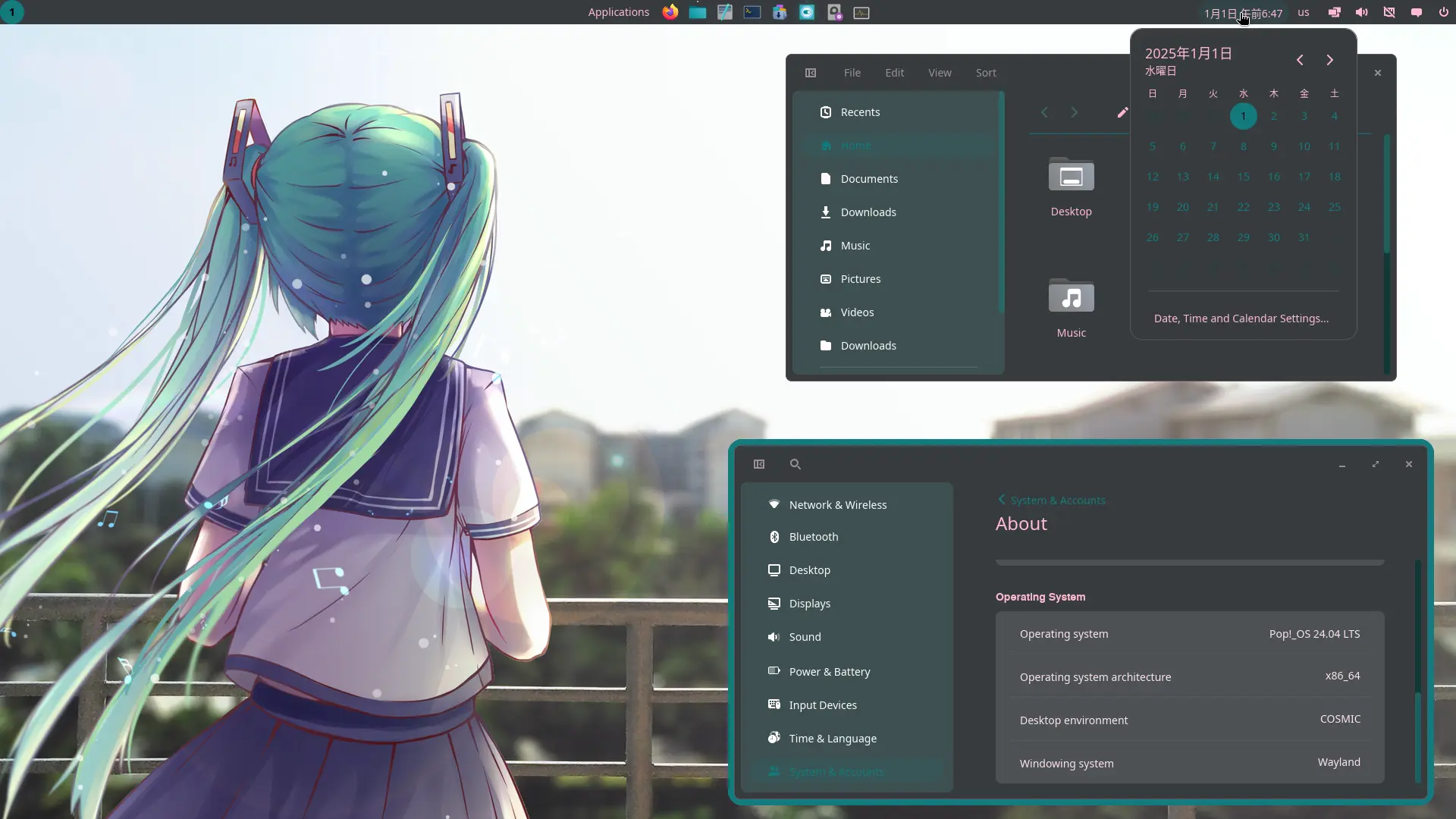The width and height of the screenshot is (1456, 819).
Task: Go to next month in the calendar
Action: (1329, 60)
